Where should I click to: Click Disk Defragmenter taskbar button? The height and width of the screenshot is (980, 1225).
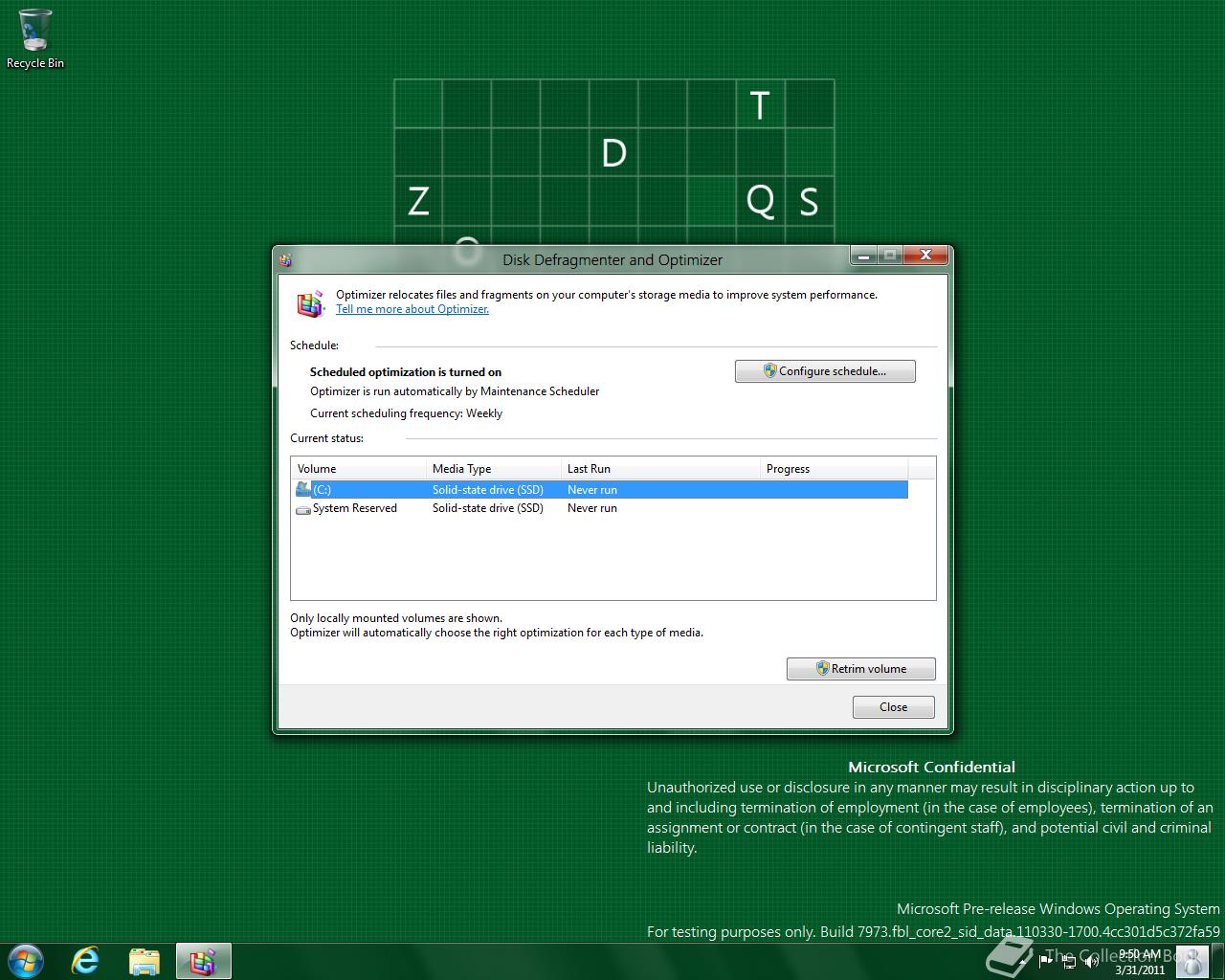(203, 961)
